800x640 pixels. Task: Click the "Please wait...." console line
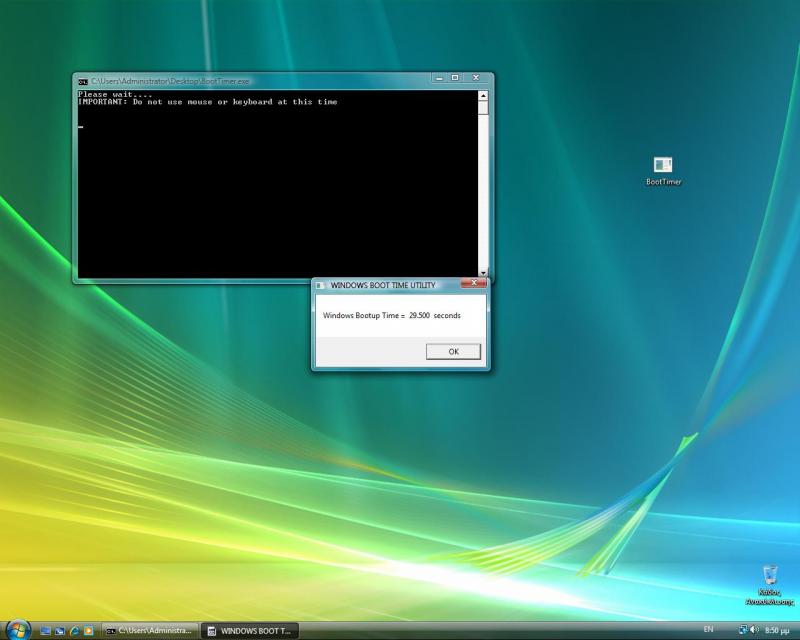click(x=115, y=94)
